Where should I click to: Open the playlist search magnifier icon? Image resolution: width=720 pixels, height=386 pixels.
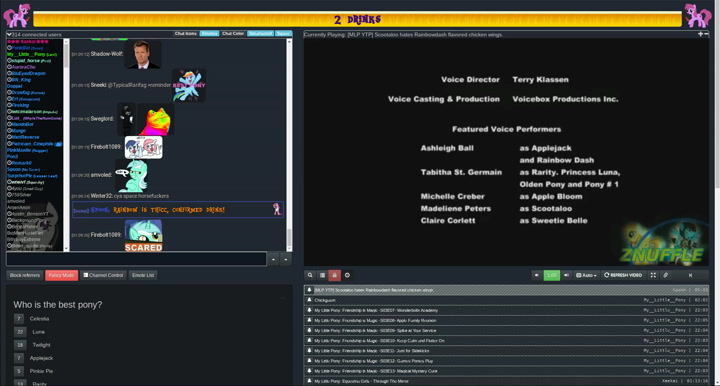[310, 275]
